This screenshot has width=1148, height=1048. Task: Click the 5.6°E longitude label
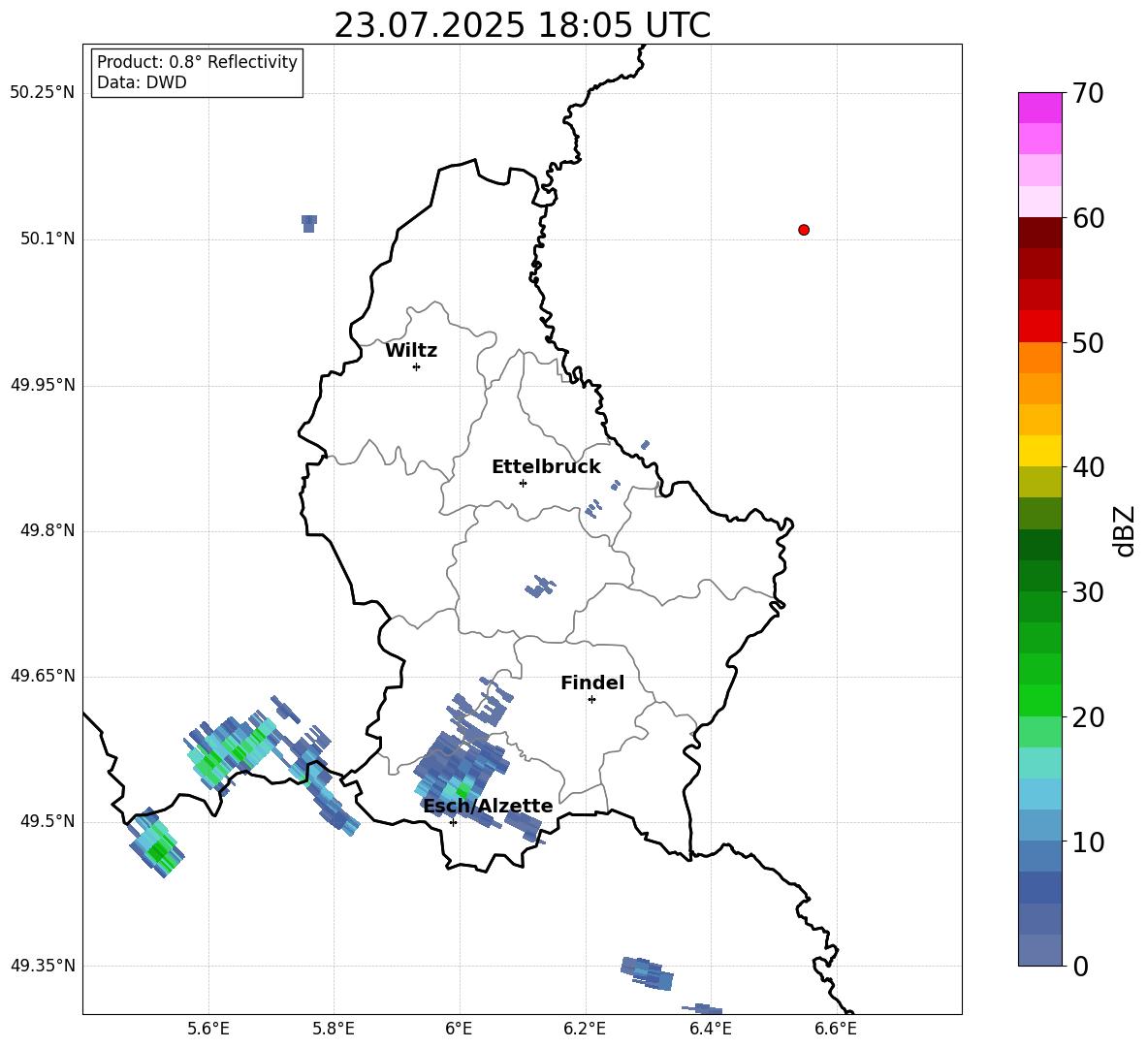pos(207,1029)
